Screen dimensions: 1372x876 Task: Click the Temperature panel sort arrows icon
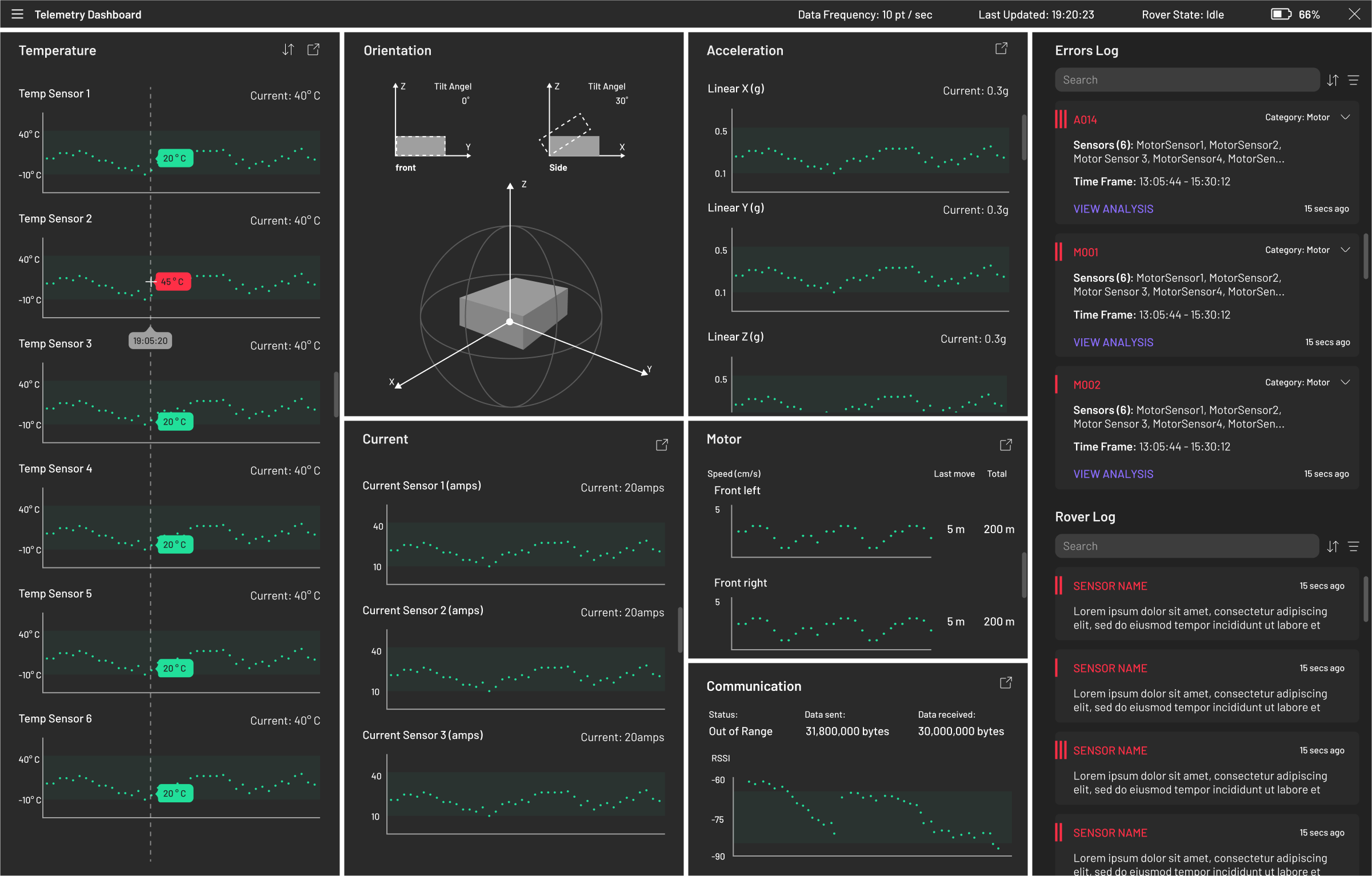(288, 50)
